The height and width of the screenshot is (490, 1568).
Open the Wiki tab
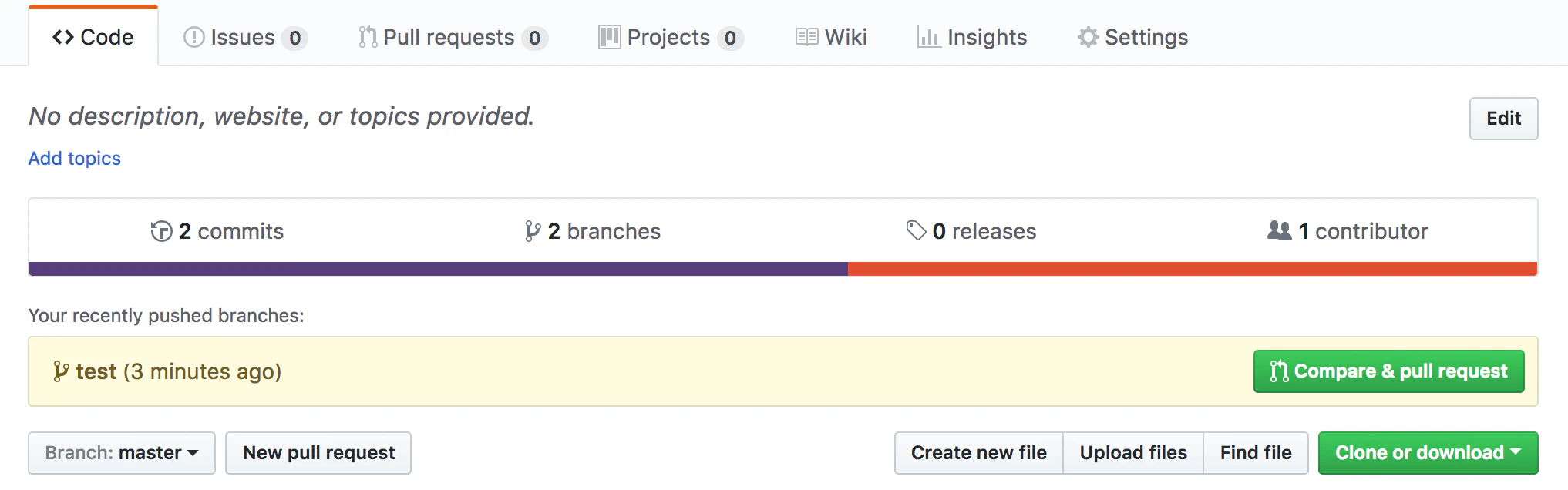pos(831,37)
